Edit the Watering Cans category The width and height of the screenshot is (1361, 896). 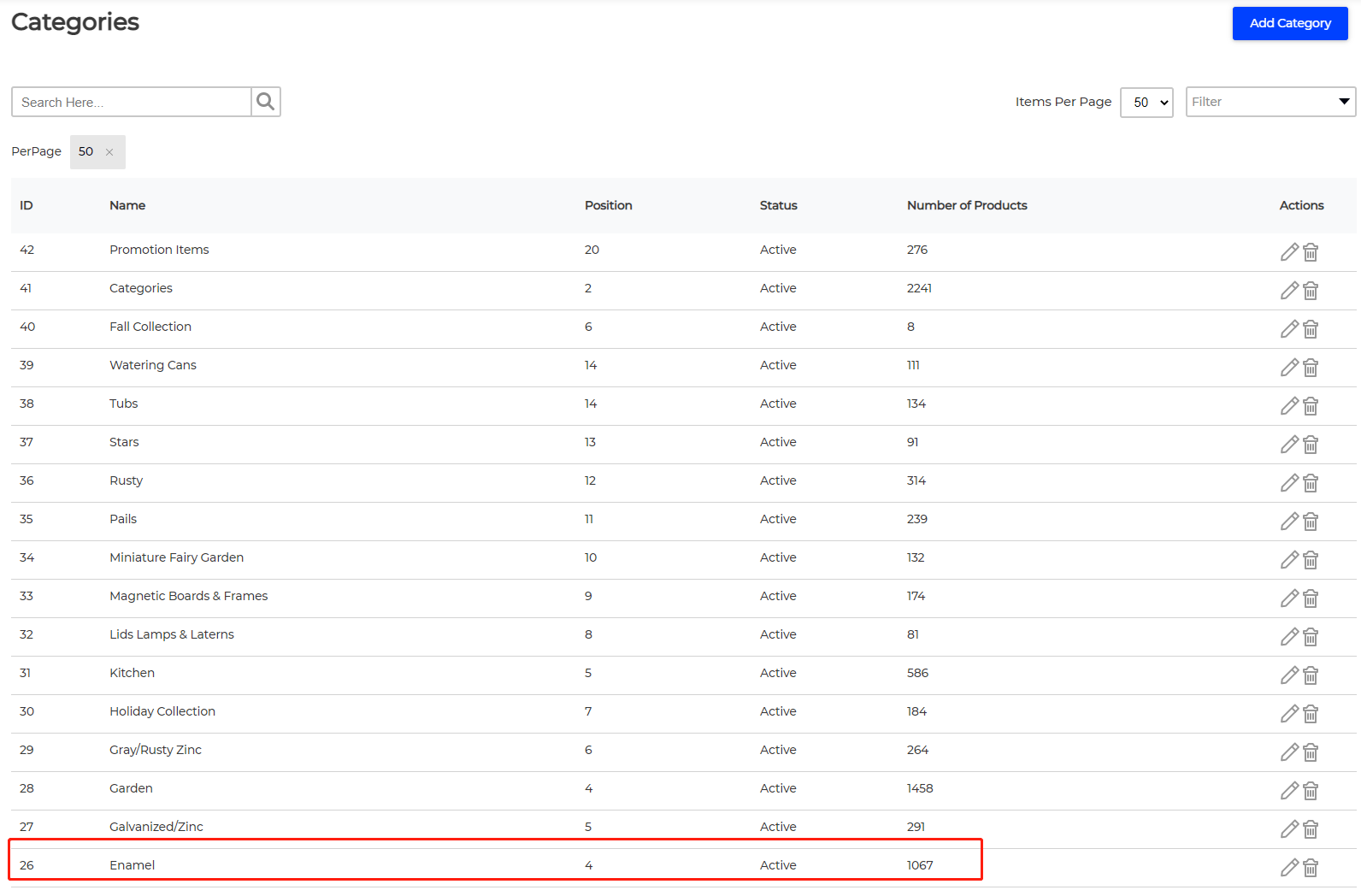click(1289, 368)
